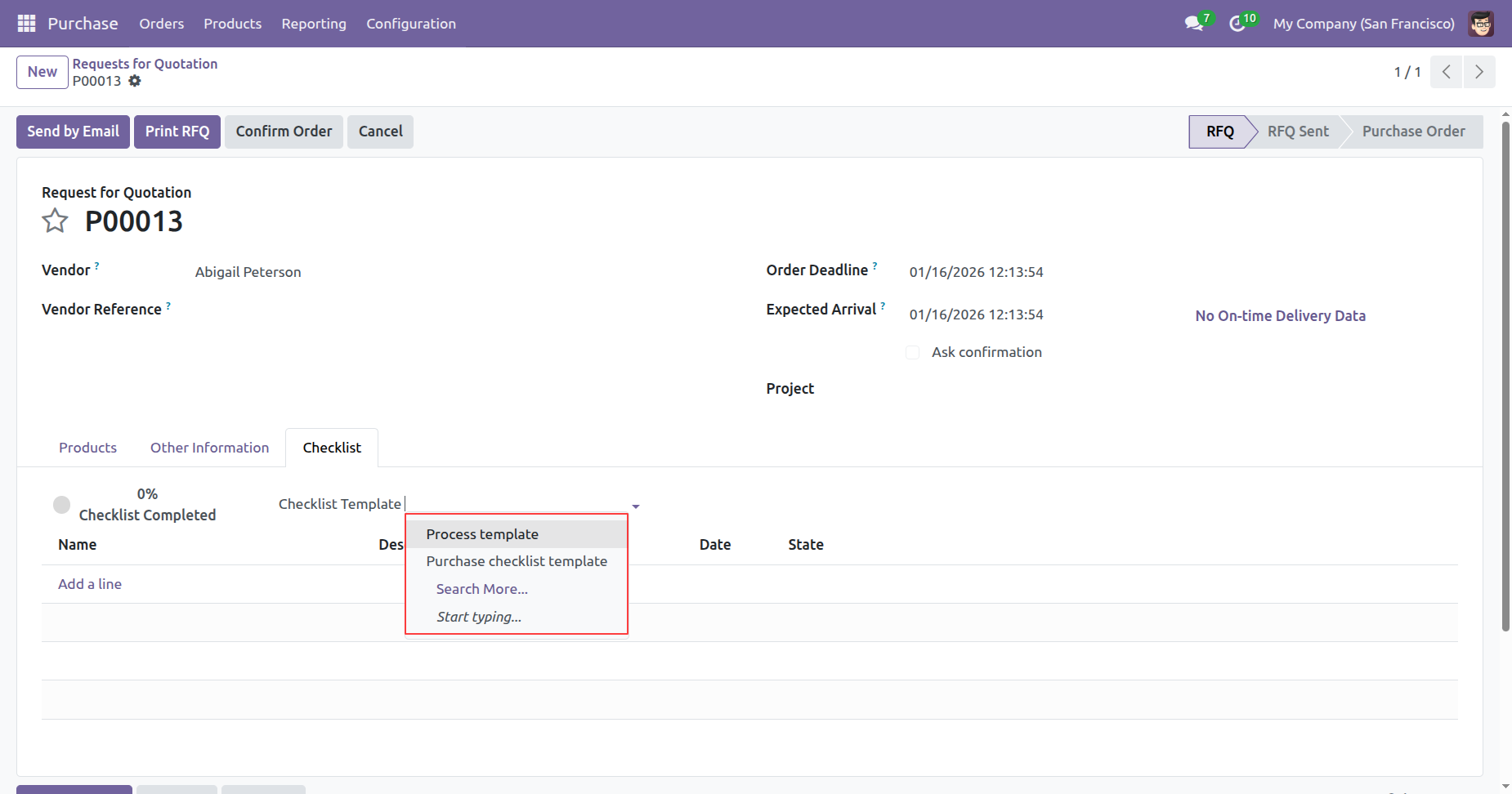This screenshot has height=794, width=1512.
Task: Open the activities clock icon
Action: [1237, 24]
